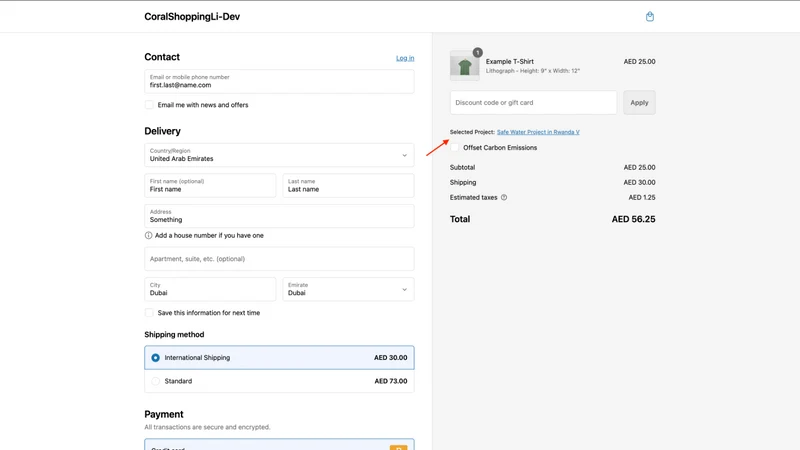Click the City input field
The width and height of the screenshot is (800, 450).
click(210, 289)
